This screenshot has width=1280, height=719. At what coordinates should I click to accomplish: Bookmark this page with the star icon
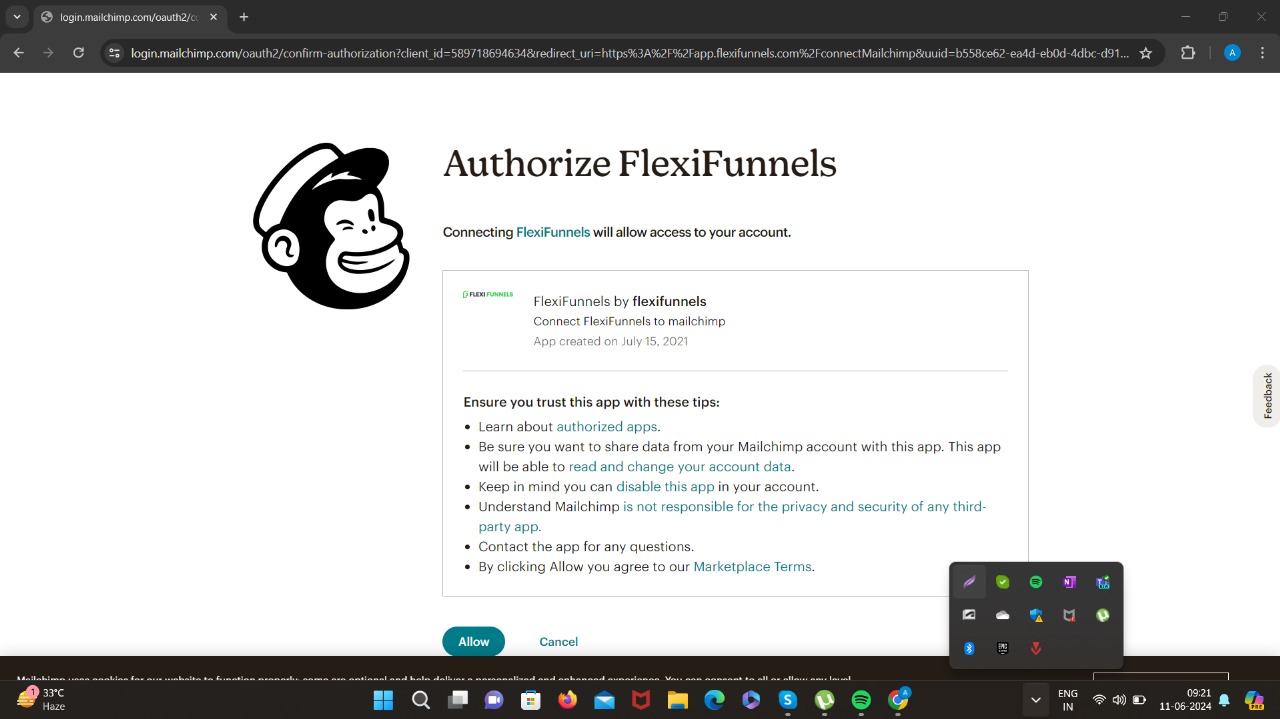[x=1146, y=53]
